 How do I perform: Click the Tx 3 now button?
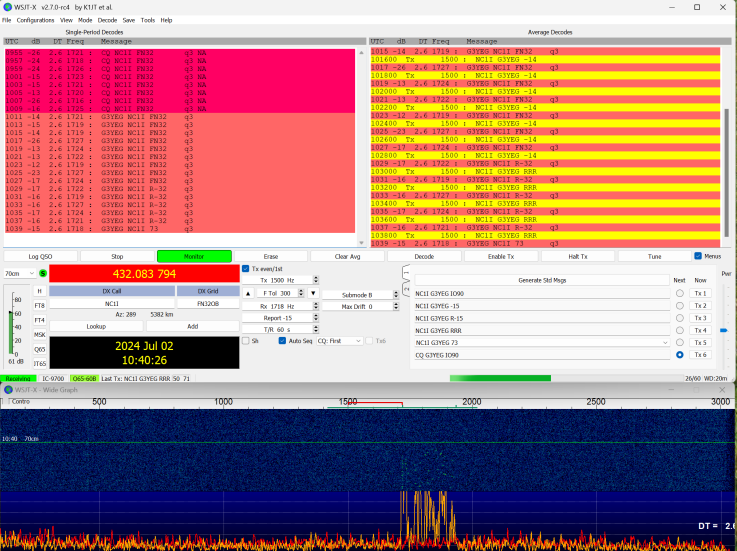700,318
